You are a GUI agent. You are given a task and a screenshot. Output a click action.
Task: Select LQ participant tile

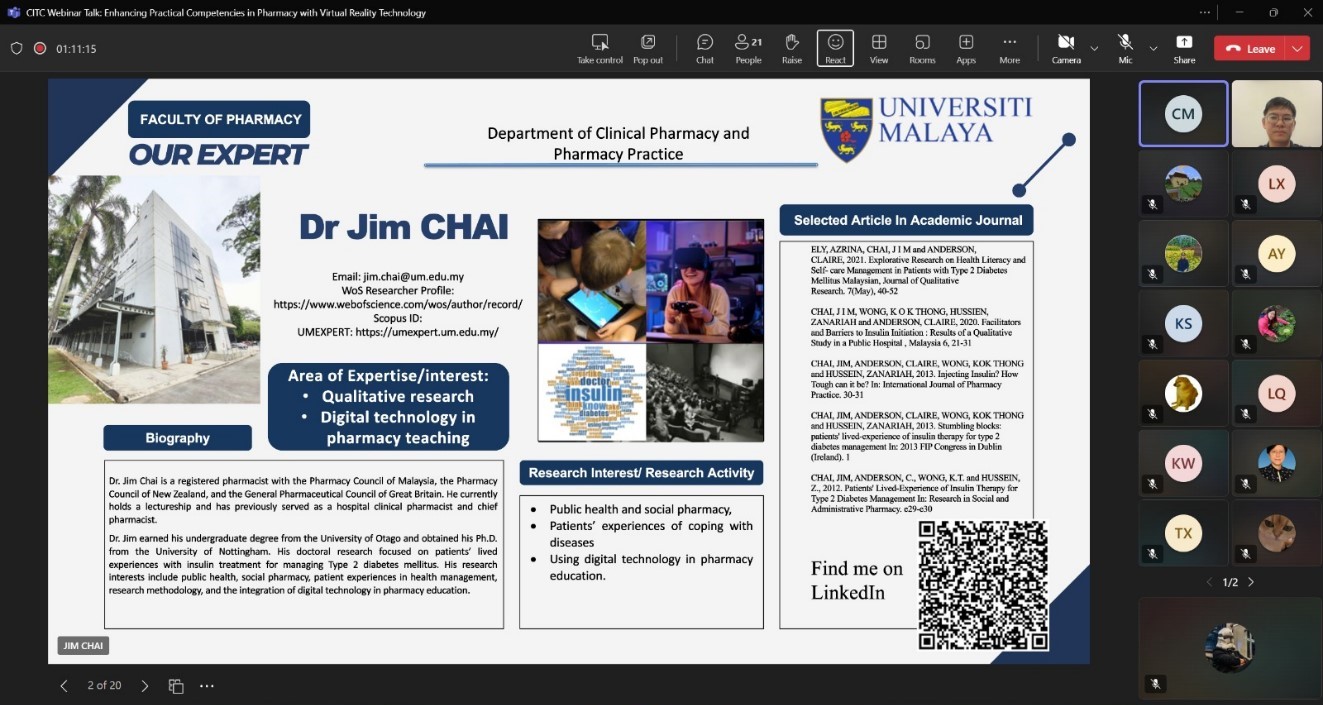coord(1276,394)
